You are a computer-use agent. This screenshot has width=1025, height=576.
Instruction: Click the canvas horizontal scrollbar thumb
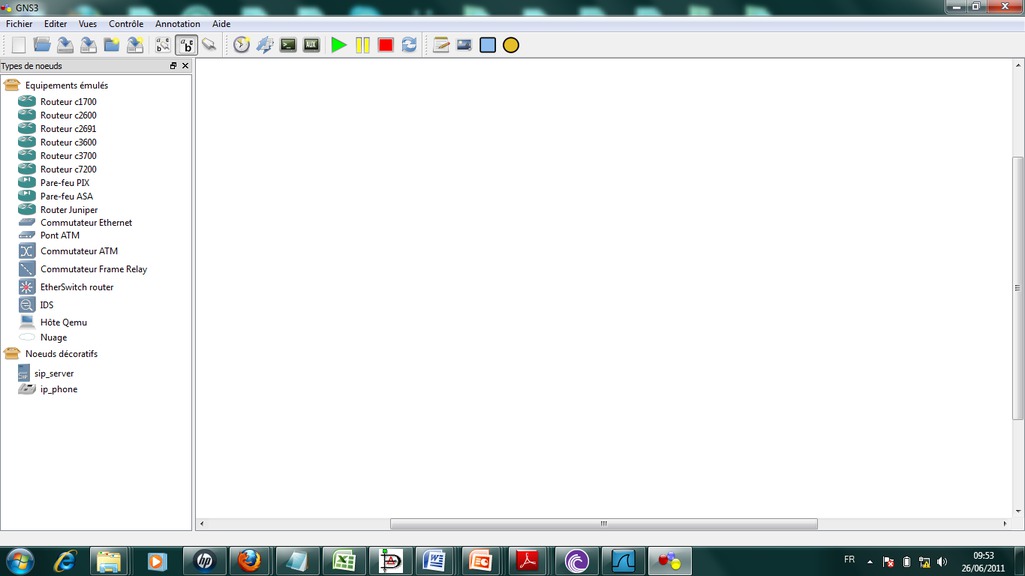(603, 524)
